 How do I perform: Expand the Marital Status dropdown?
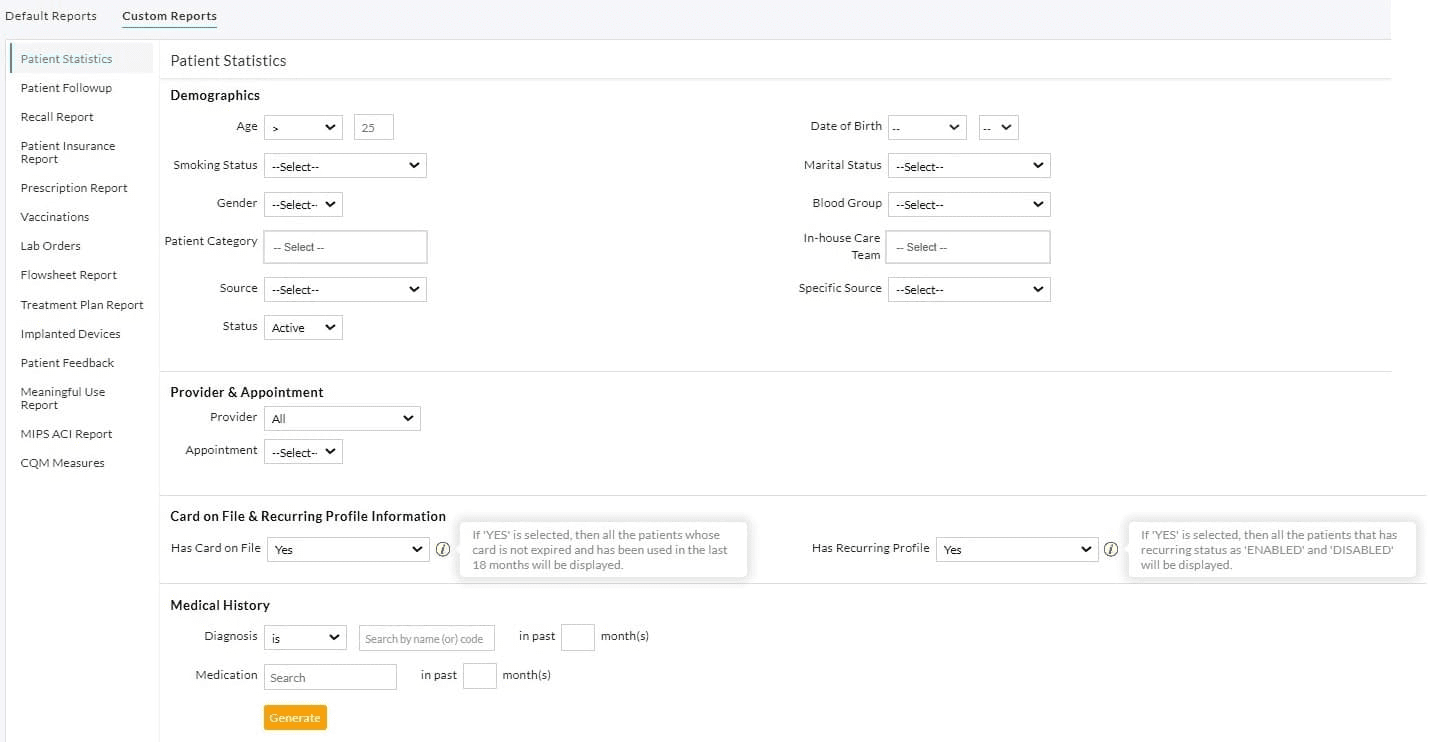click(968, 166)
